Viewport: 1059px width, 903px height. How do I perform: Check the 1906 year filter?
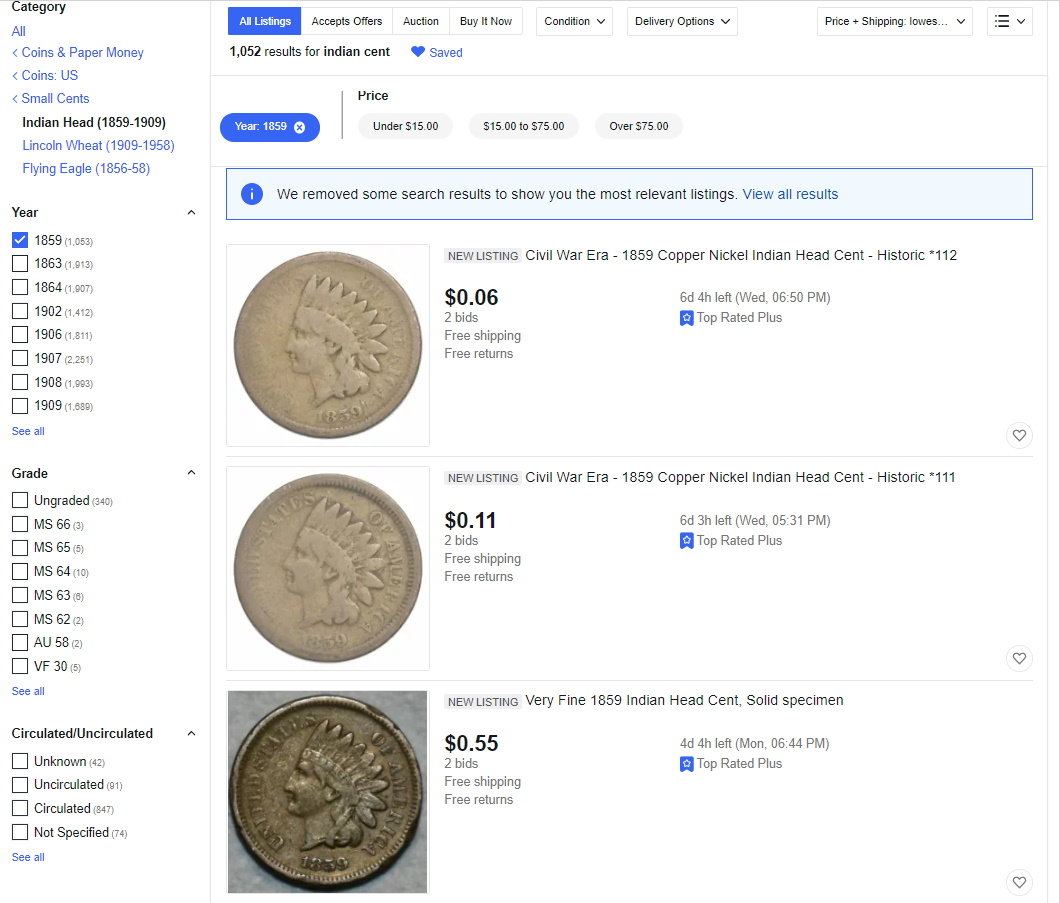pos(20,334)
